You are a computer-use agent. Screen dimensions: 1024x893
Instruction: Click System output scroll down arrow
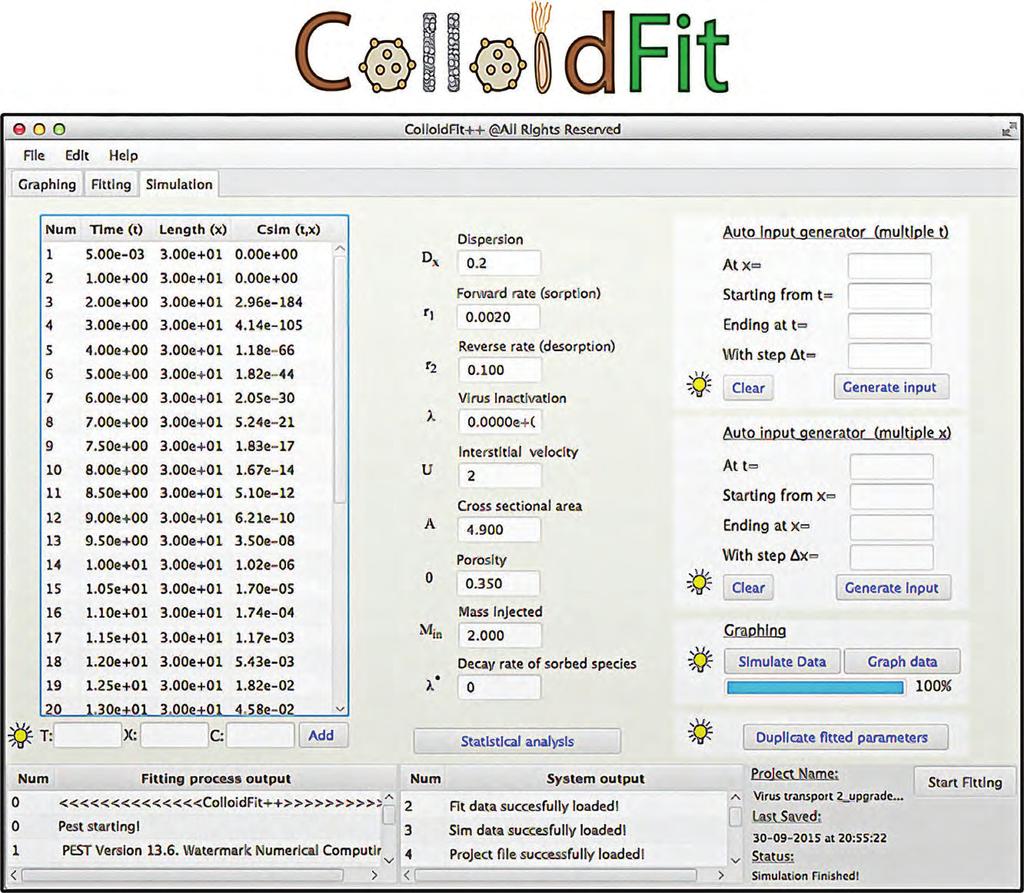click(735, 860)
